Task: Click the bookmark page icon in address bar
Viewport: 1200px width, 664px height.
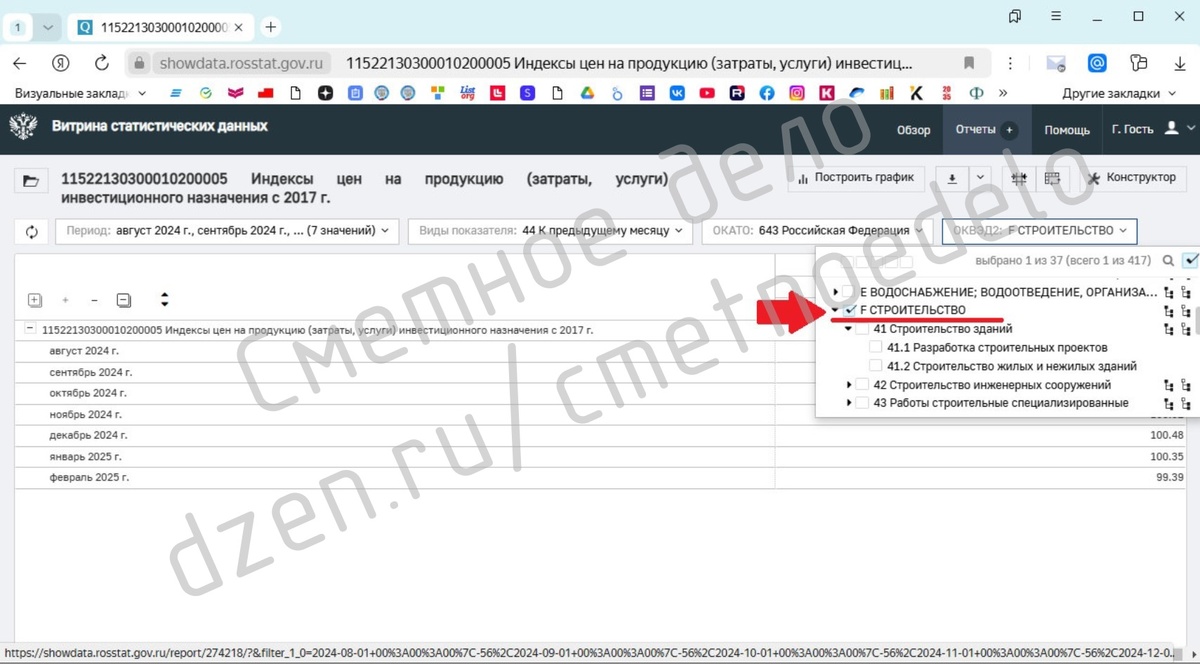Action: [x=970, y=63]
